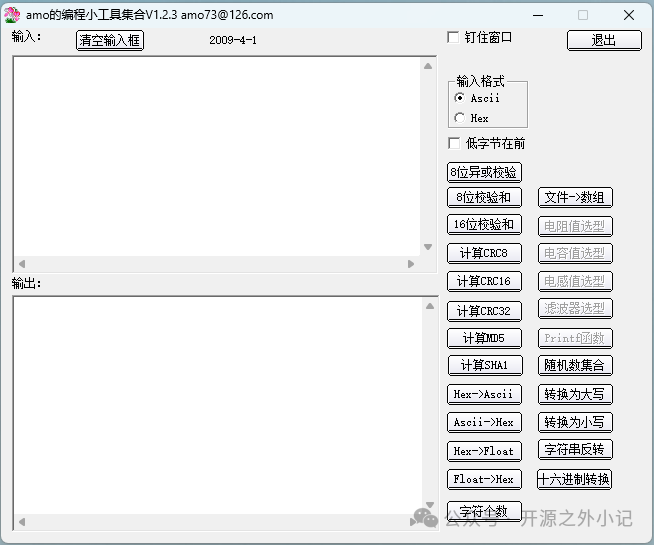The height and width of the screenshot is (545, 654).
Task: Click input box scroll right arrow
Action: [411, 264]
